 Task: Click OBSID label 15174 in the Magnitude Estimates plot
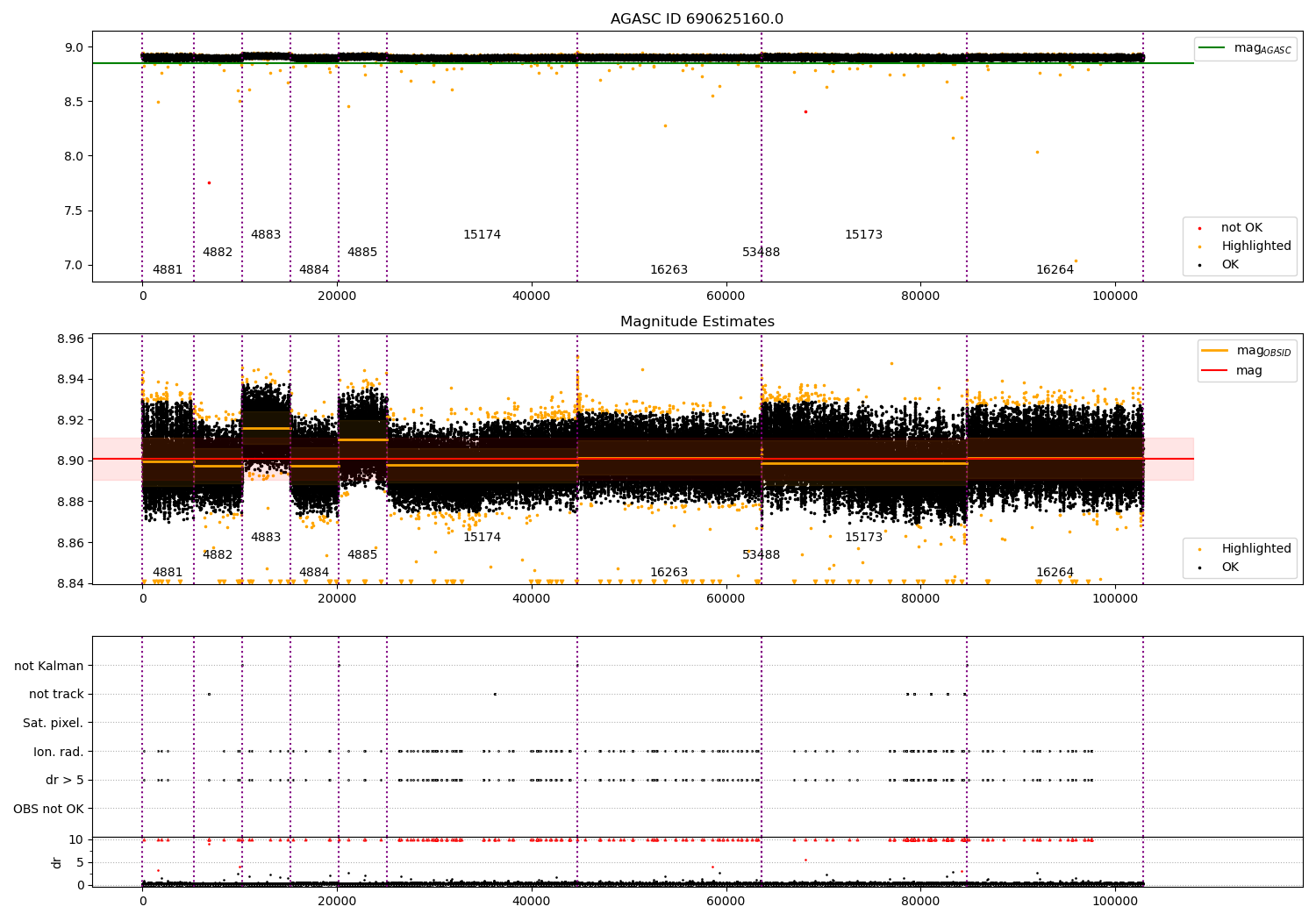pyautogui.click(x=483, y=538)
